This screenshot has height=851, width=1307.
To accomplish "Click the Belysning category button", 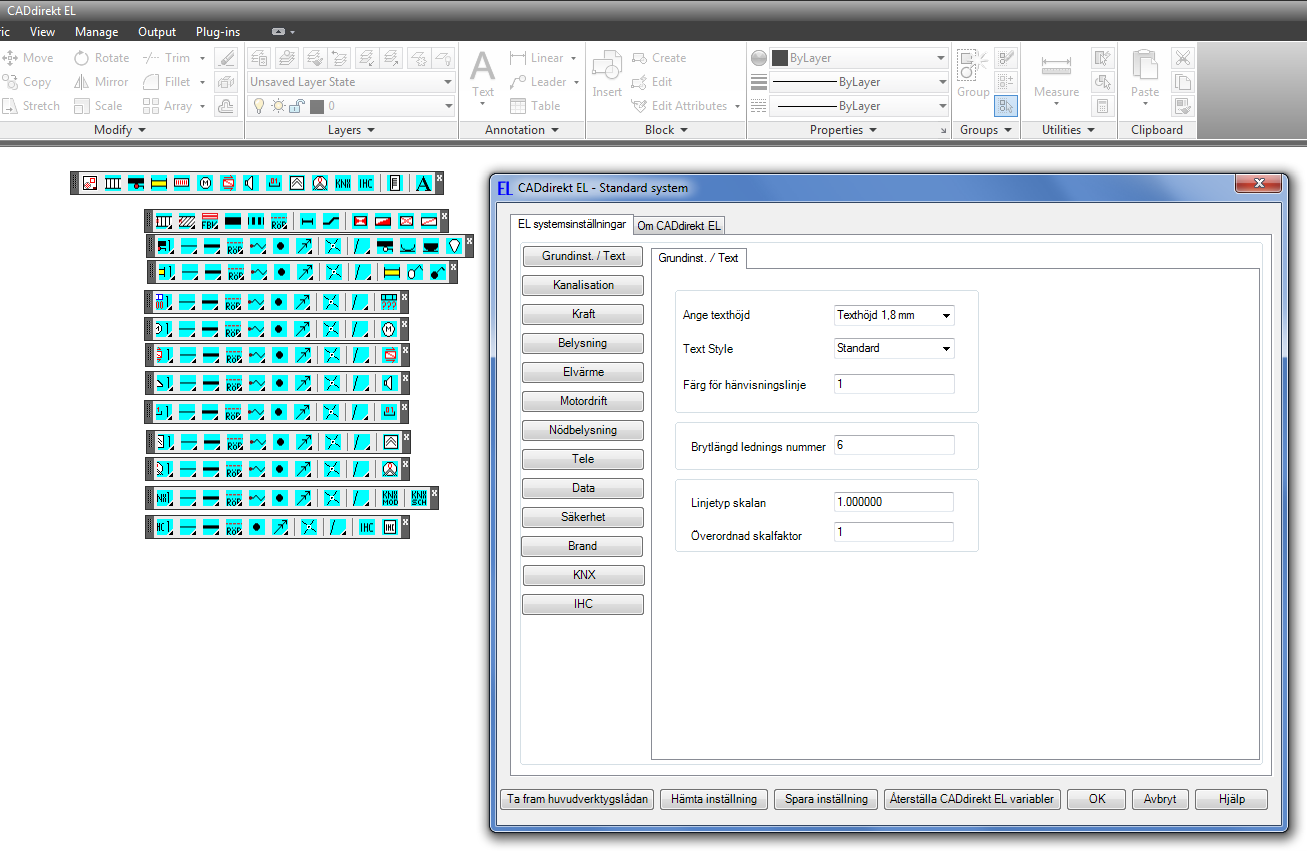I will coord(583,343).
